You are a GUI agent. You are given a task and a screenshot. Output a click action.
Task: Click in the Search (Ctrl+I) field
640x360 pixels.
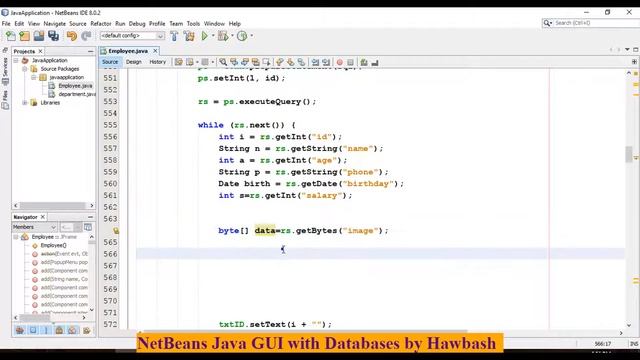click(596, 23)
